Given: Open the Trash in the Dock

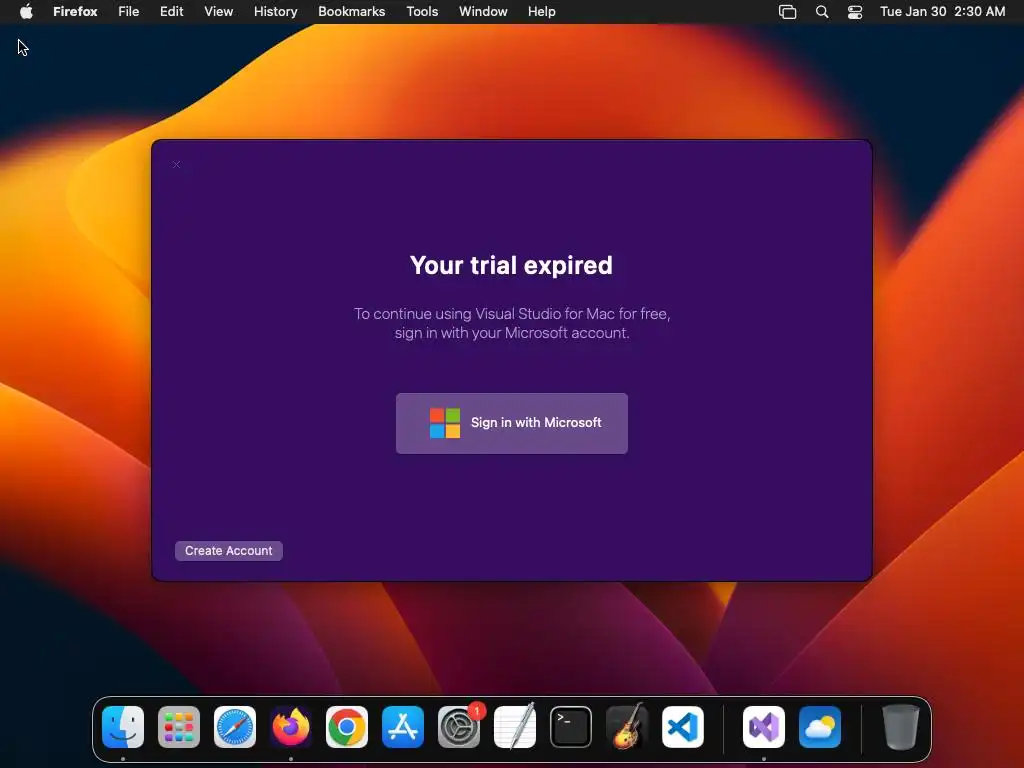Looking at the screenshot, I should tap(901, 727).
